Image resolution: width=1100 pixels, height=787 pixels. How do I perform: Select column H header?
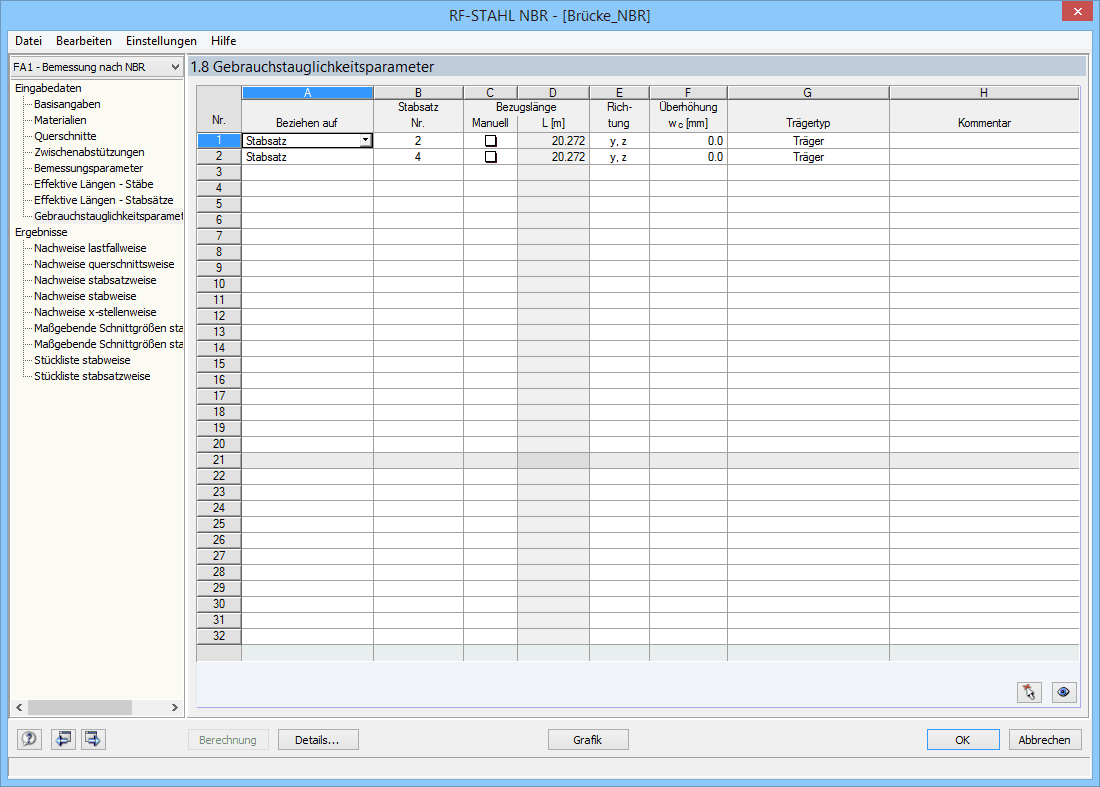pyautogui.click(x=984, y=93)
